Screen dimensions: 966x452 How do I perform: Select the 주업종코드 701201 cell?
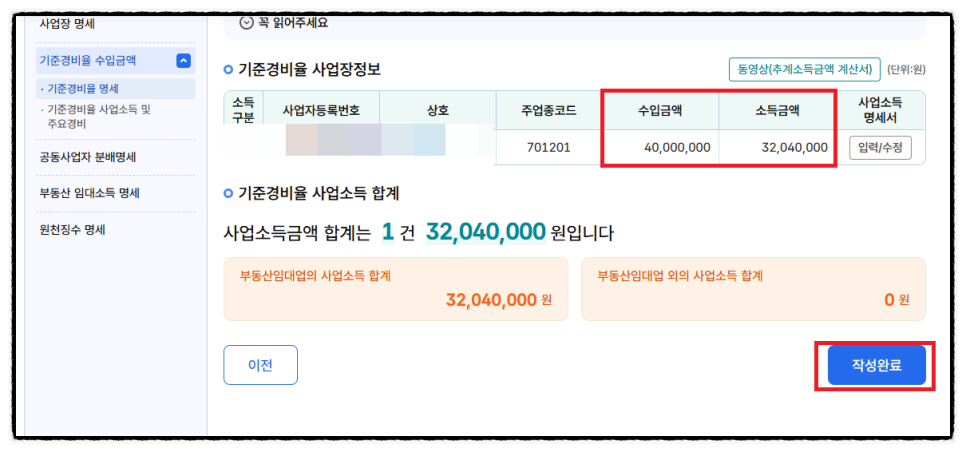(x=548, y=148)
